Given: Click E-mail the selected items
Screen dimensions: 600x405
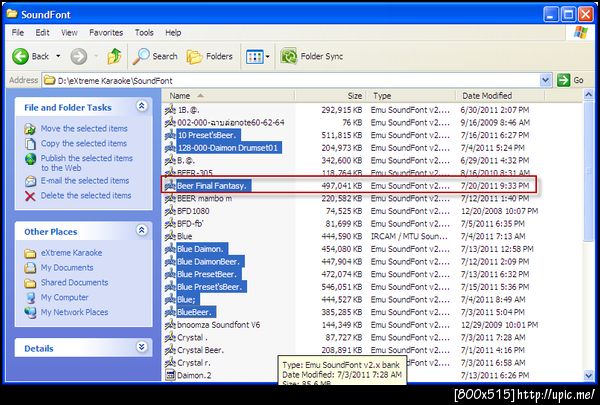Looking at the screenshot, I should coord(85,181).
